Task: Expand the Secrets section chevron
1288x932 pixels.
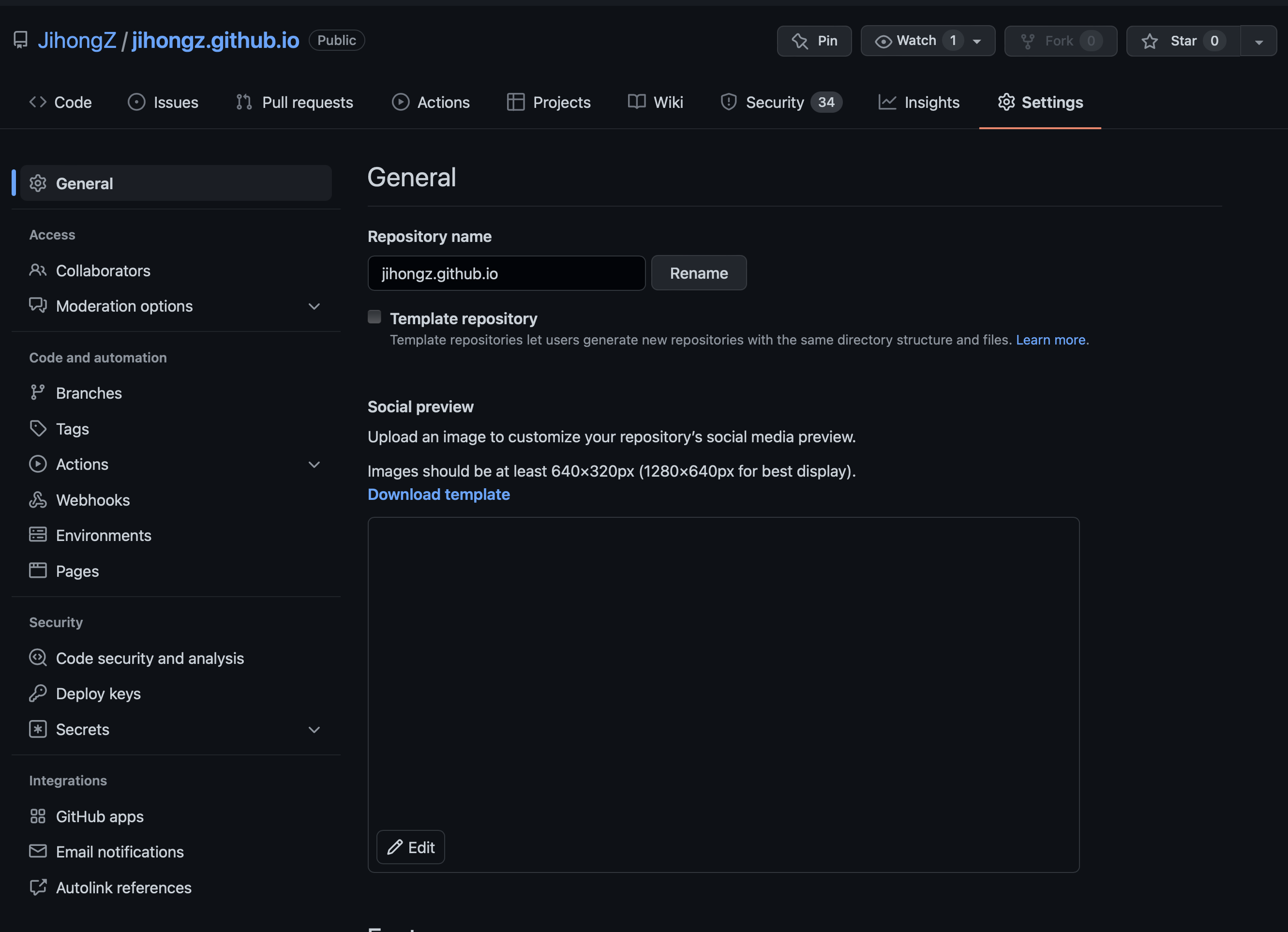Action: pyautogui.click(x=314, y=729)
